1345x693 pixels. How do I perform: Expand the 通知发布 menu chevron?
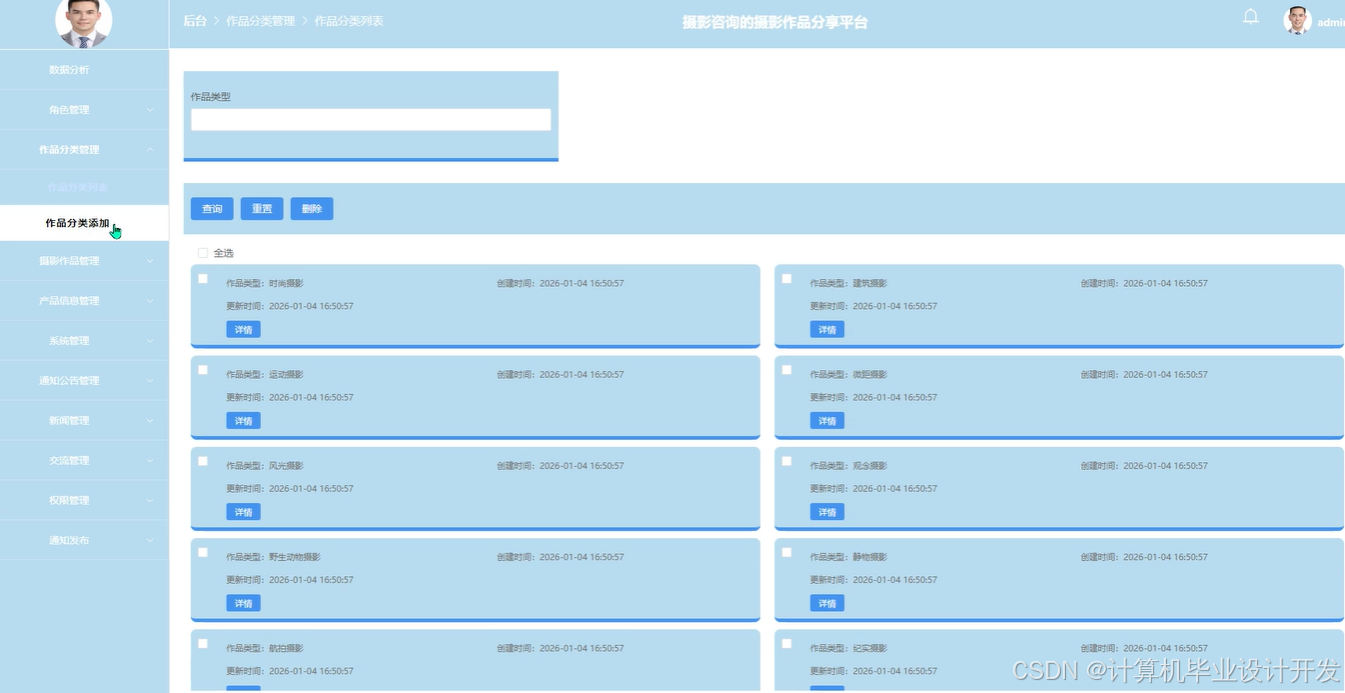[x=150, y=541]
